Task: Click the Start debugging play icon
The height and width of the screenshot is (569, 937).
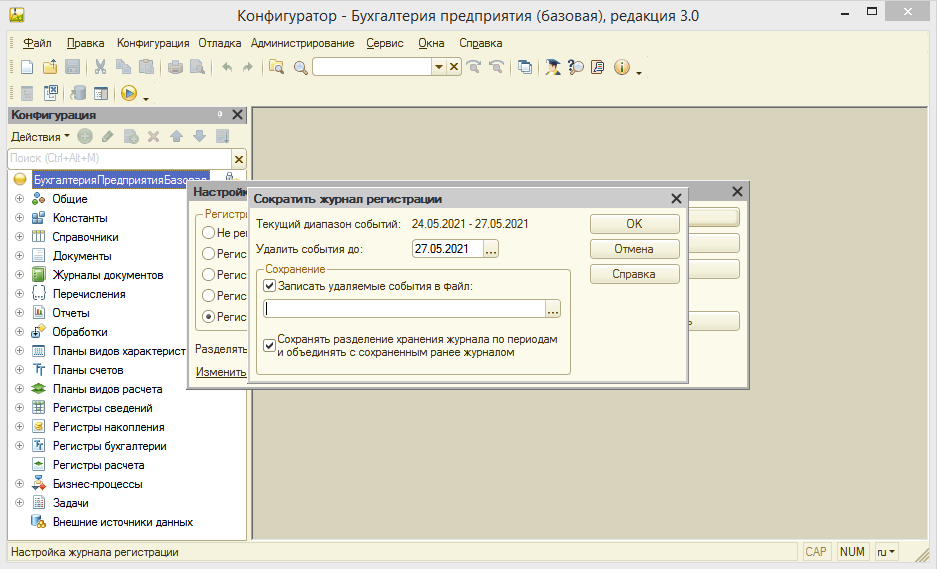Action: tap(129, 93)
